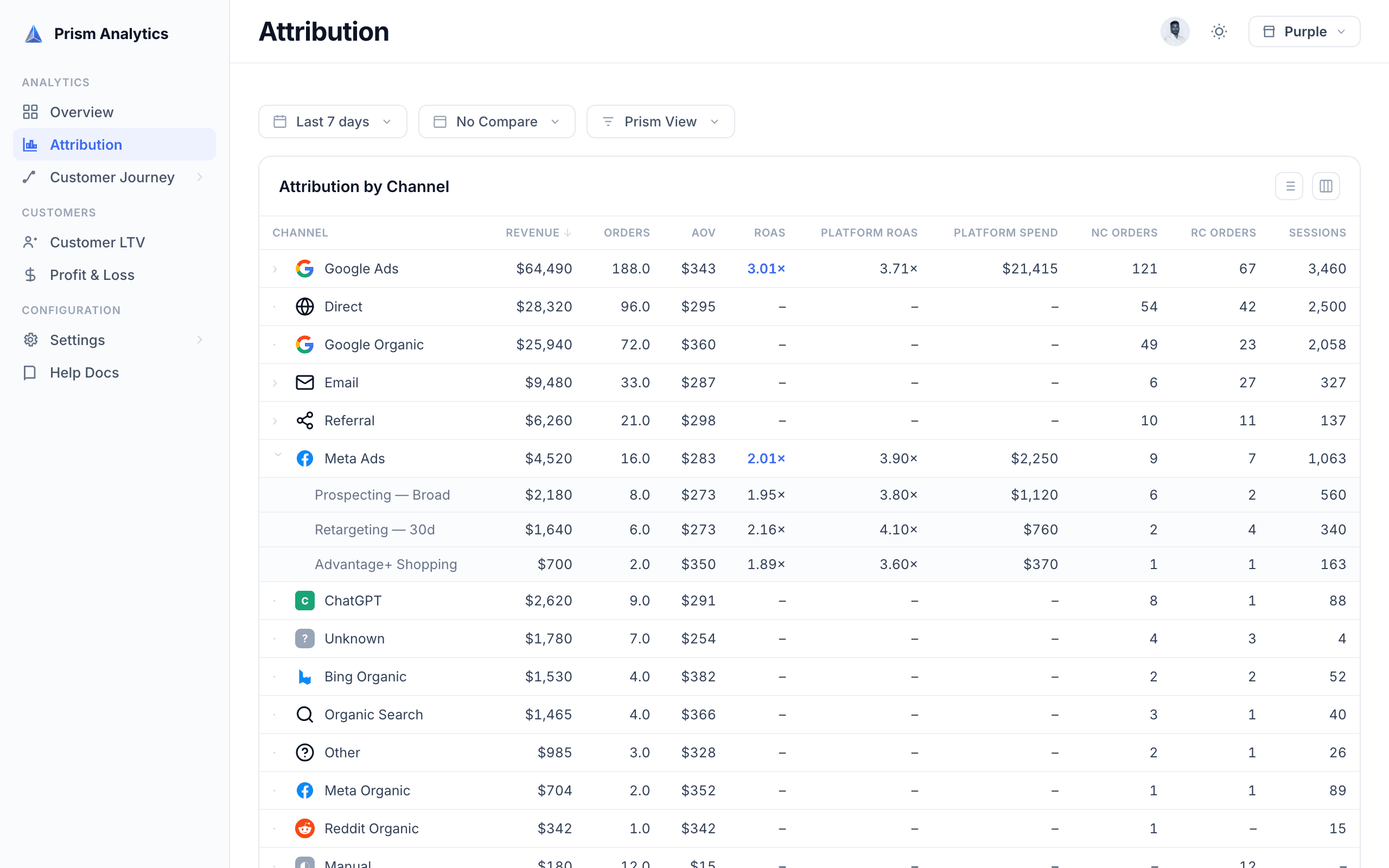Click the Reddit Organic channel name
Viewport: 1389px width, 868px height.
tap(371, 828)
